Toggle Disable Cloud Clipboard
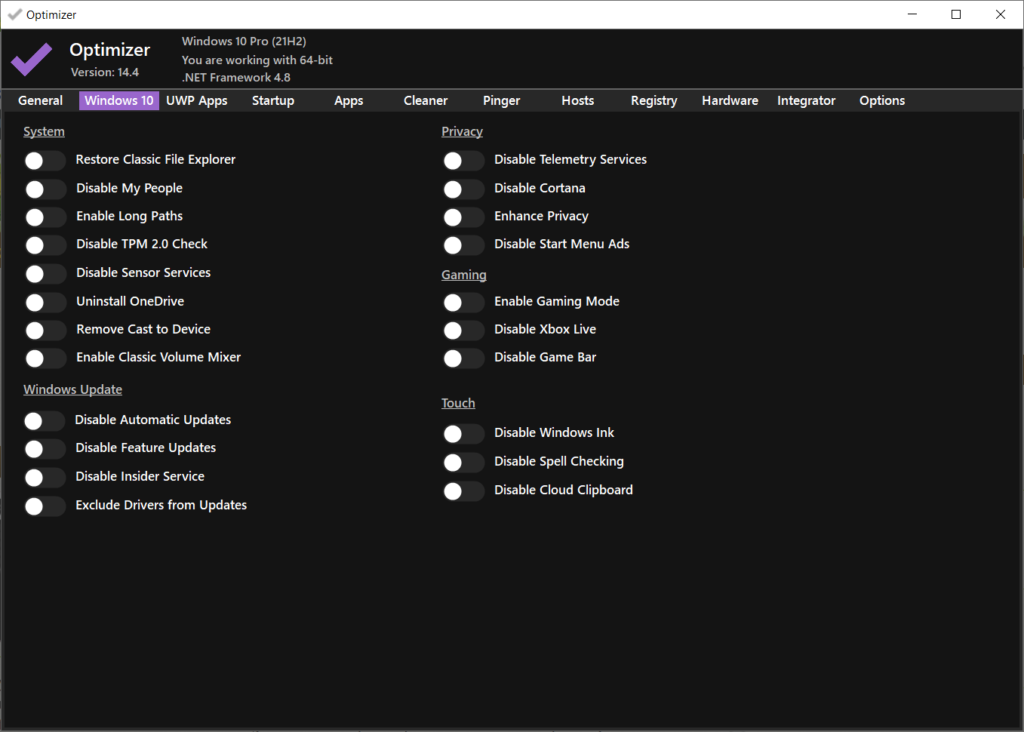 [463, 490]
